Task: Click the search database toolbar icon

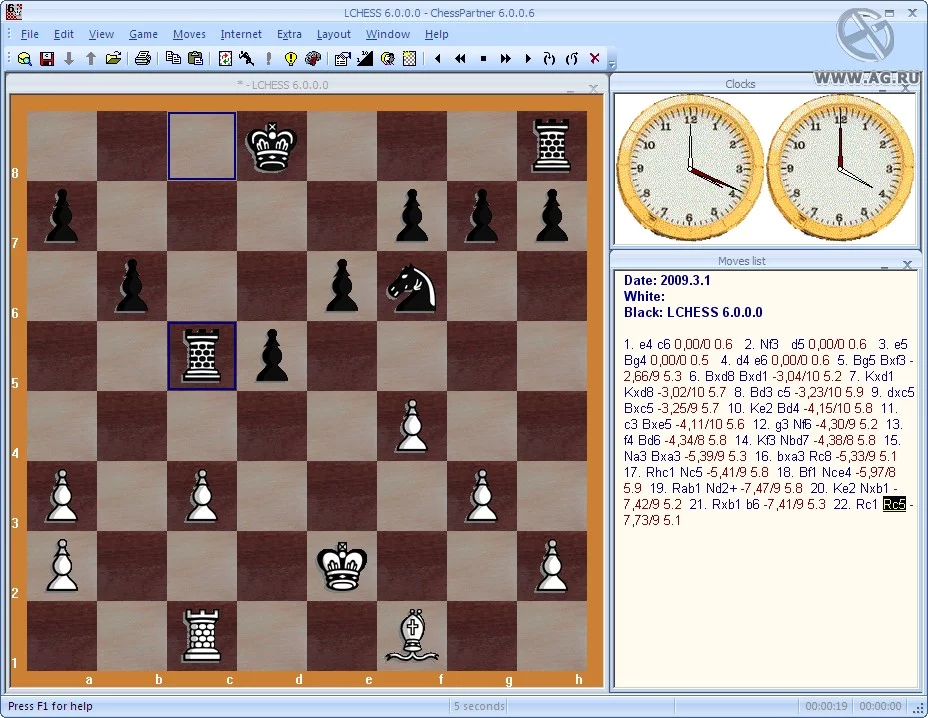Action: (x=24, y=59)
